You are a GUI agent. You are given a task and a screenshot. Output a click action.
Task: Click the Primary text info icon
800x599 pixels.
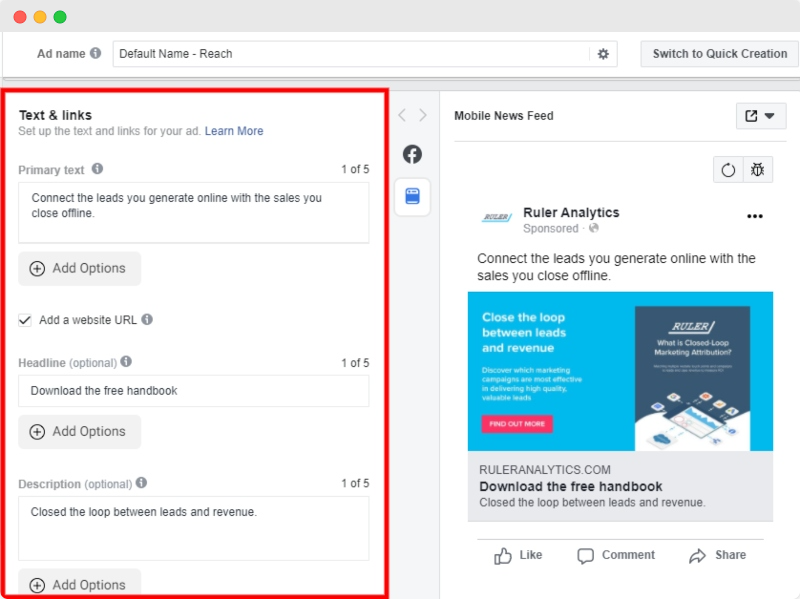click(x=97, y=169)
